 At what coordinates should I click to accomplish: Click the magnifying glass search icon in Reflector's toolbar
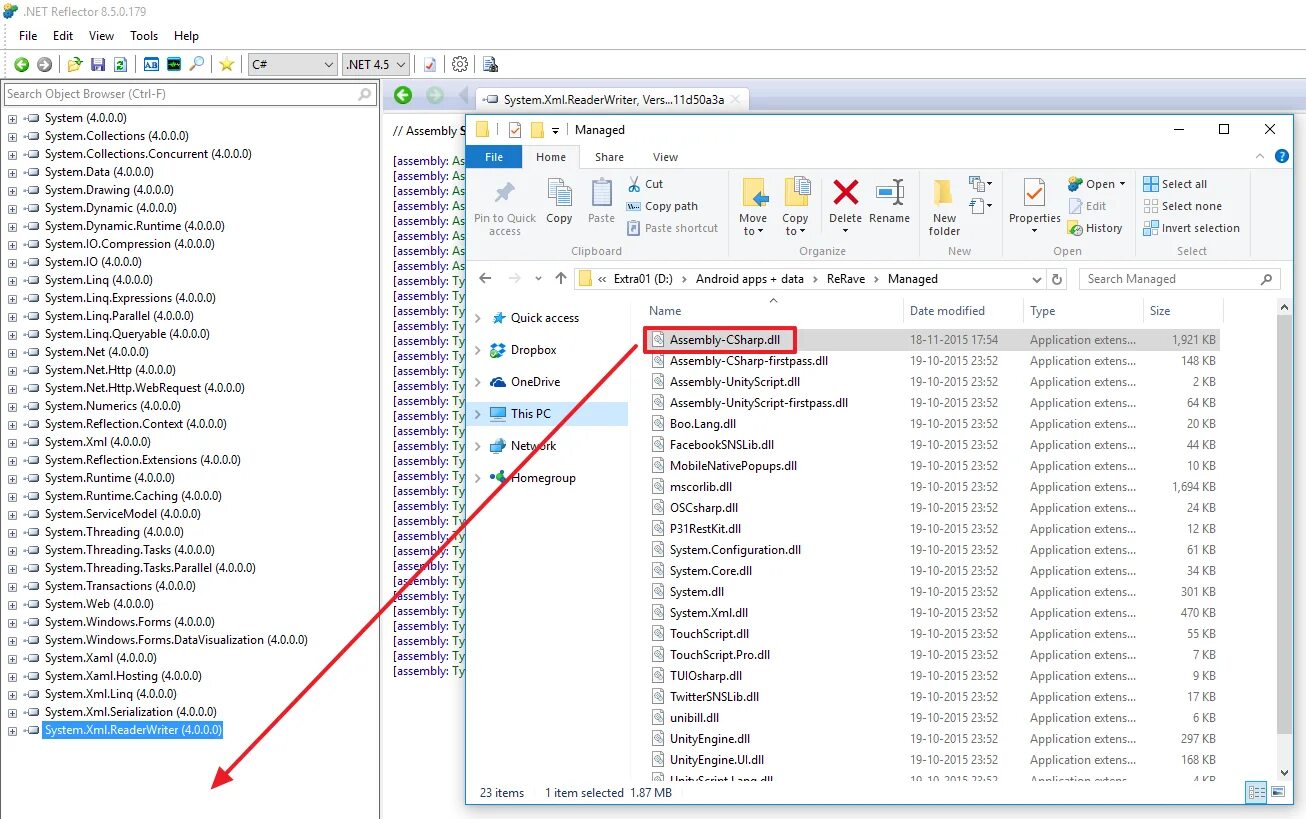click(197, 64)
